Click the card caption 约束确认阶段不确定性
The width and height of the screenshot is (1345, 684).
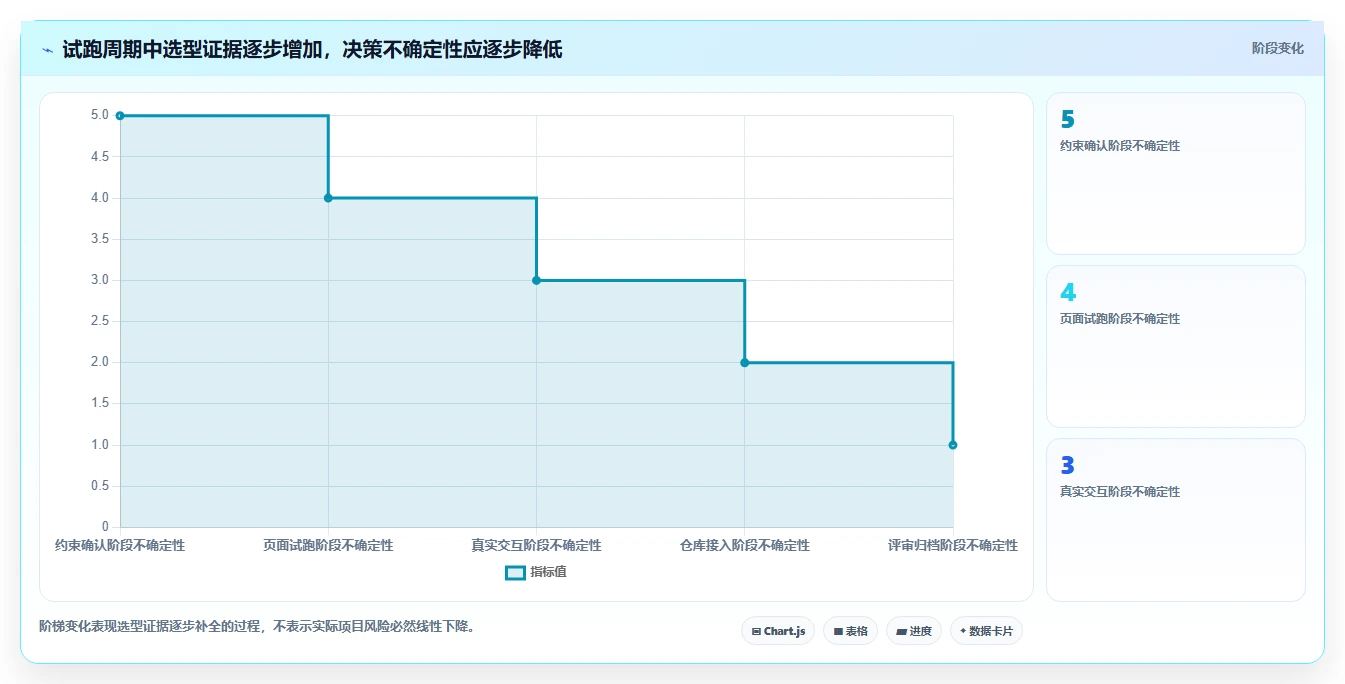(1120, 146)
